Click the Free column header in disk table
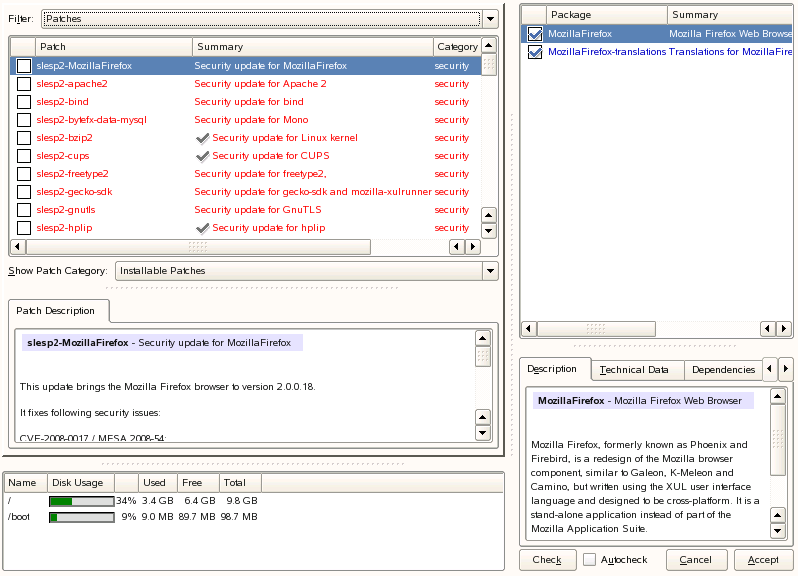Screen dimensions: 798x576 (x=198, y=483)
